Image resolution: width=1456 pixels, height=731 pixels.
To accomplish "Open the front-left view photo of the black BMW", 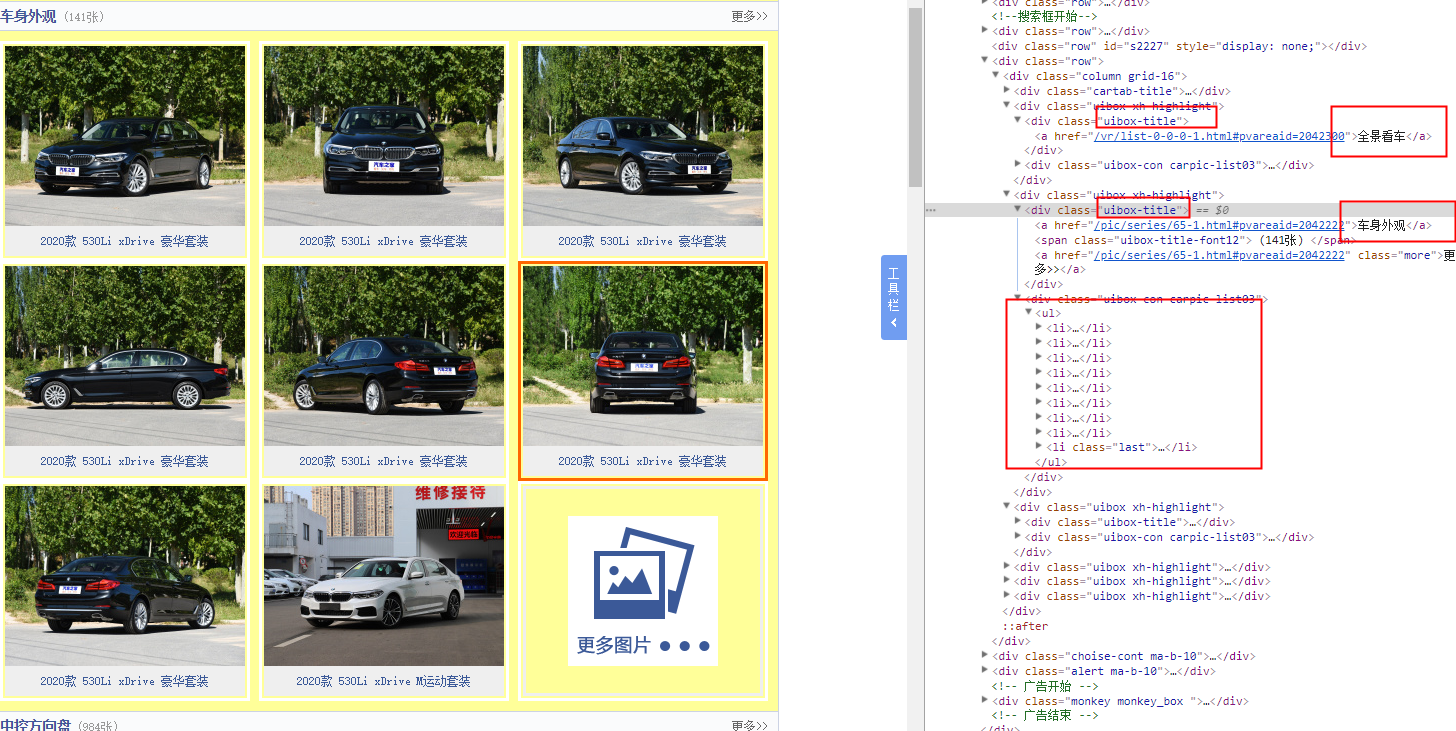I will pyautogui.click(x=125, y=136).
